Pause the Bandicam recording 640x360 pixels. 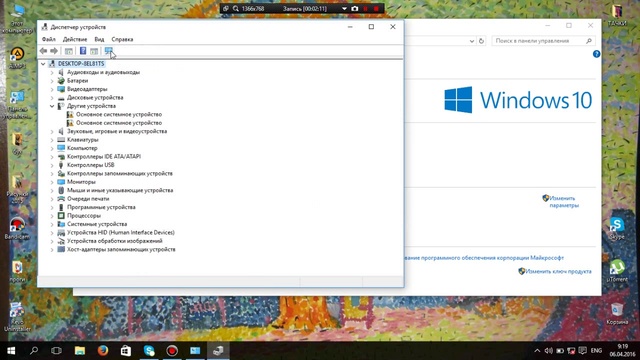pos(366,9)
